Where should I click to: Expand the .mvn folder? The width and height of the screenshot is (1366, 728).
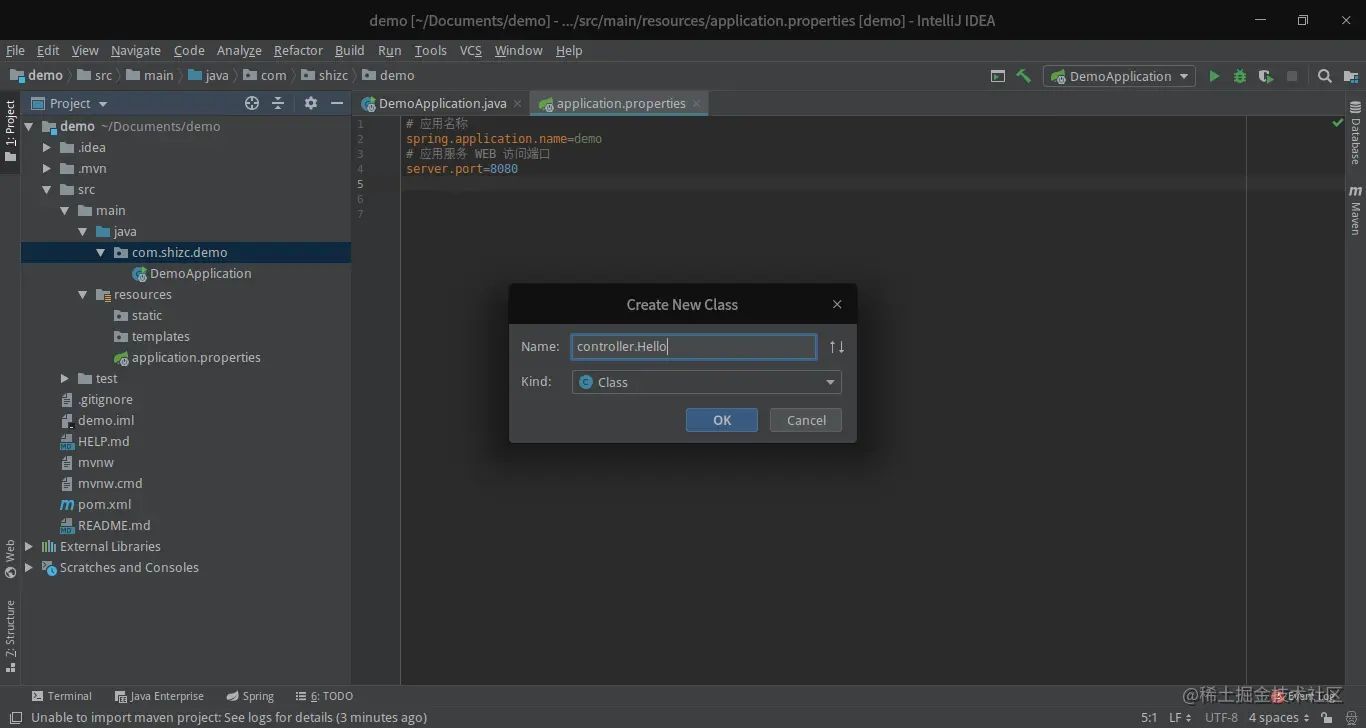pos(47,169)
